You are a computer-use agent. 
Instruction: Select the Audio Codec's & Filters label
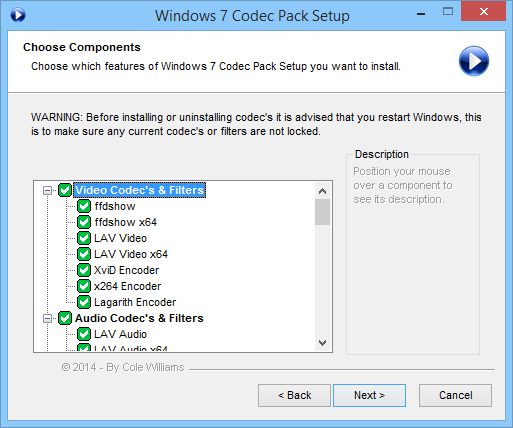pos(139,318)
